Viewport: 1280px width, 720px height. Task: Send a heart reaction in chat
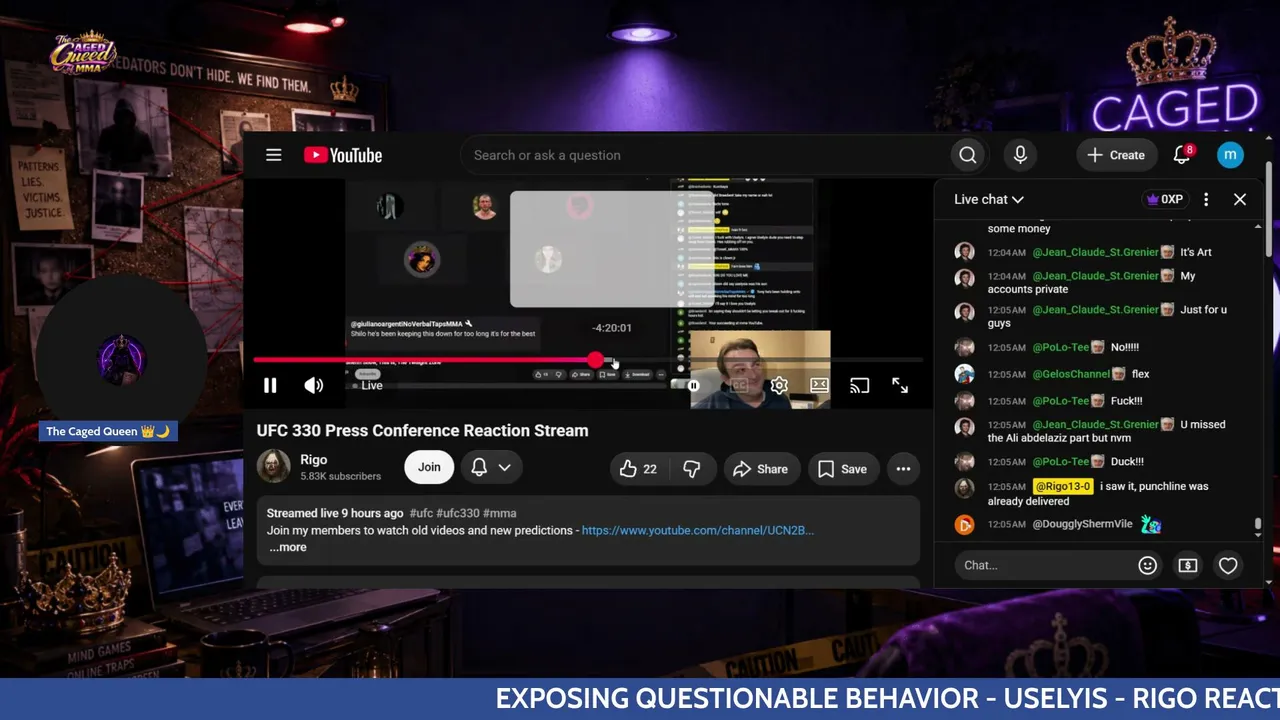pyautogui.click(x=1228, y=565)
